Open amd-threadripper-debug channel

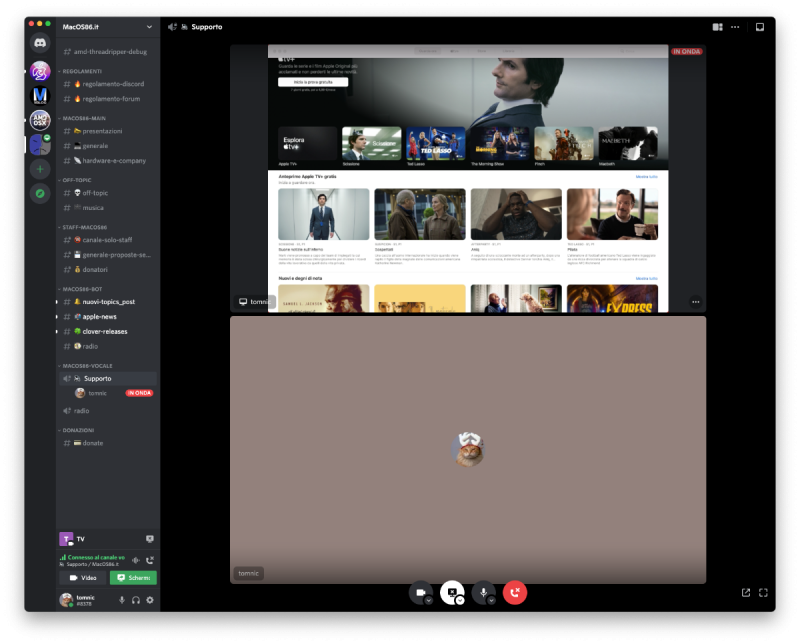coord(108,52)
